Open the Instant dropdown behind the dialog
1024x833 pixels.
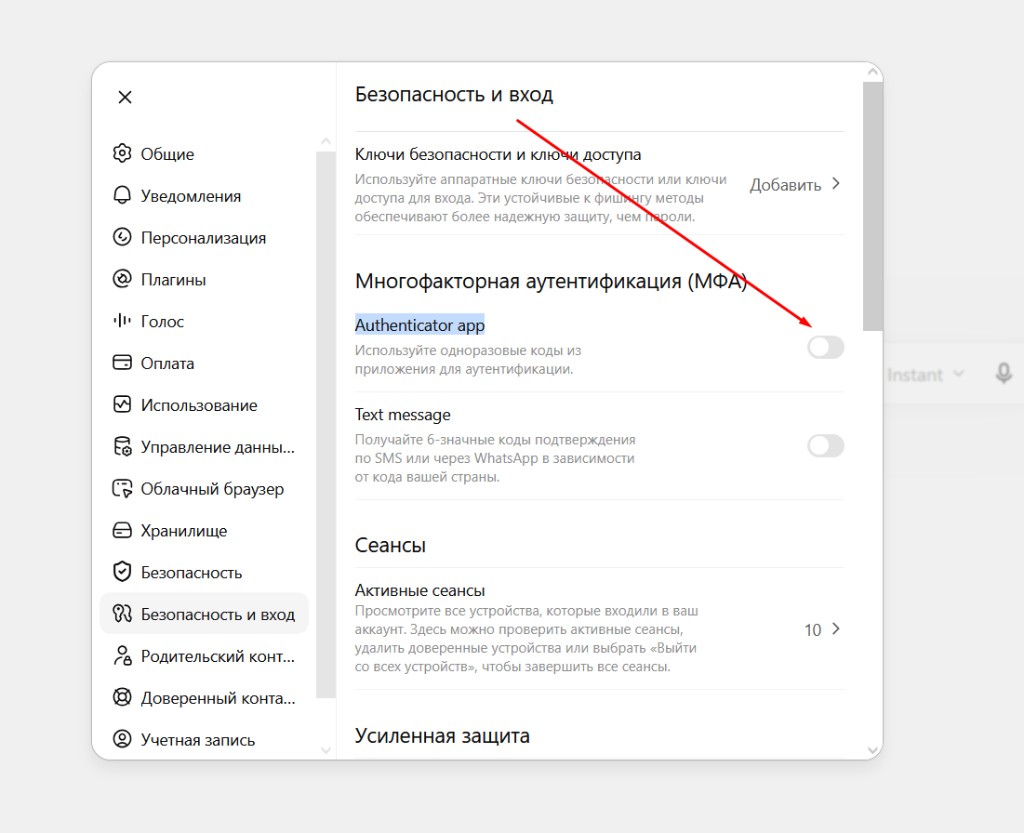[925, 375]
